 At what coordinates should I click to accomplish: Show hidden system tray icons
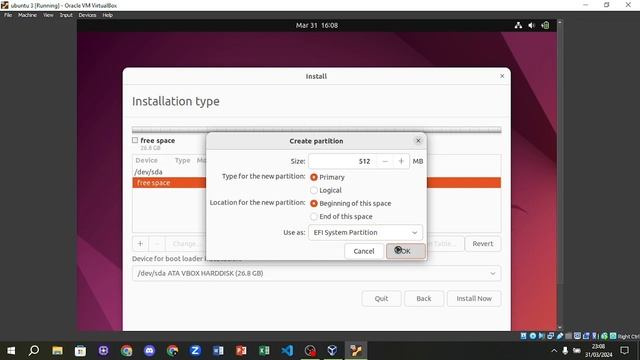[x=554, y=351]
